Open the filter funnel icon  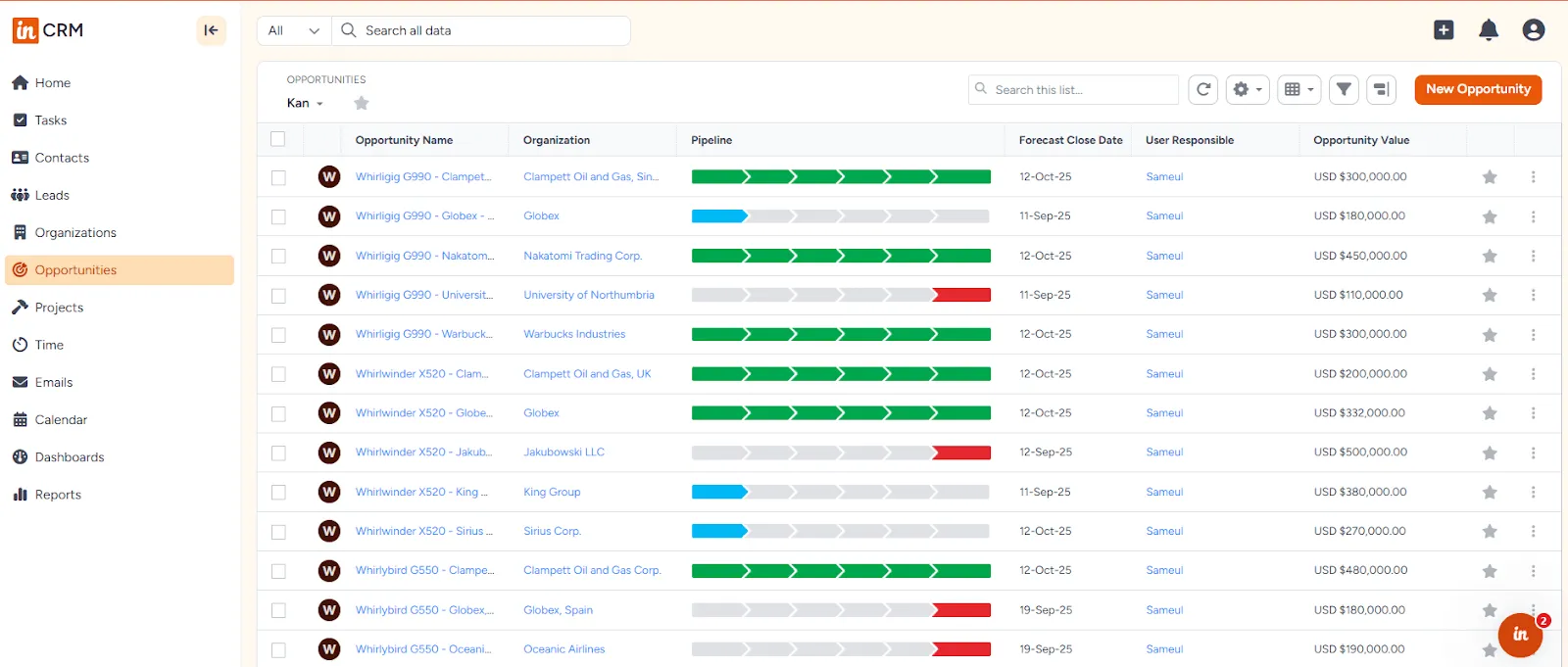pos(1345,89)
